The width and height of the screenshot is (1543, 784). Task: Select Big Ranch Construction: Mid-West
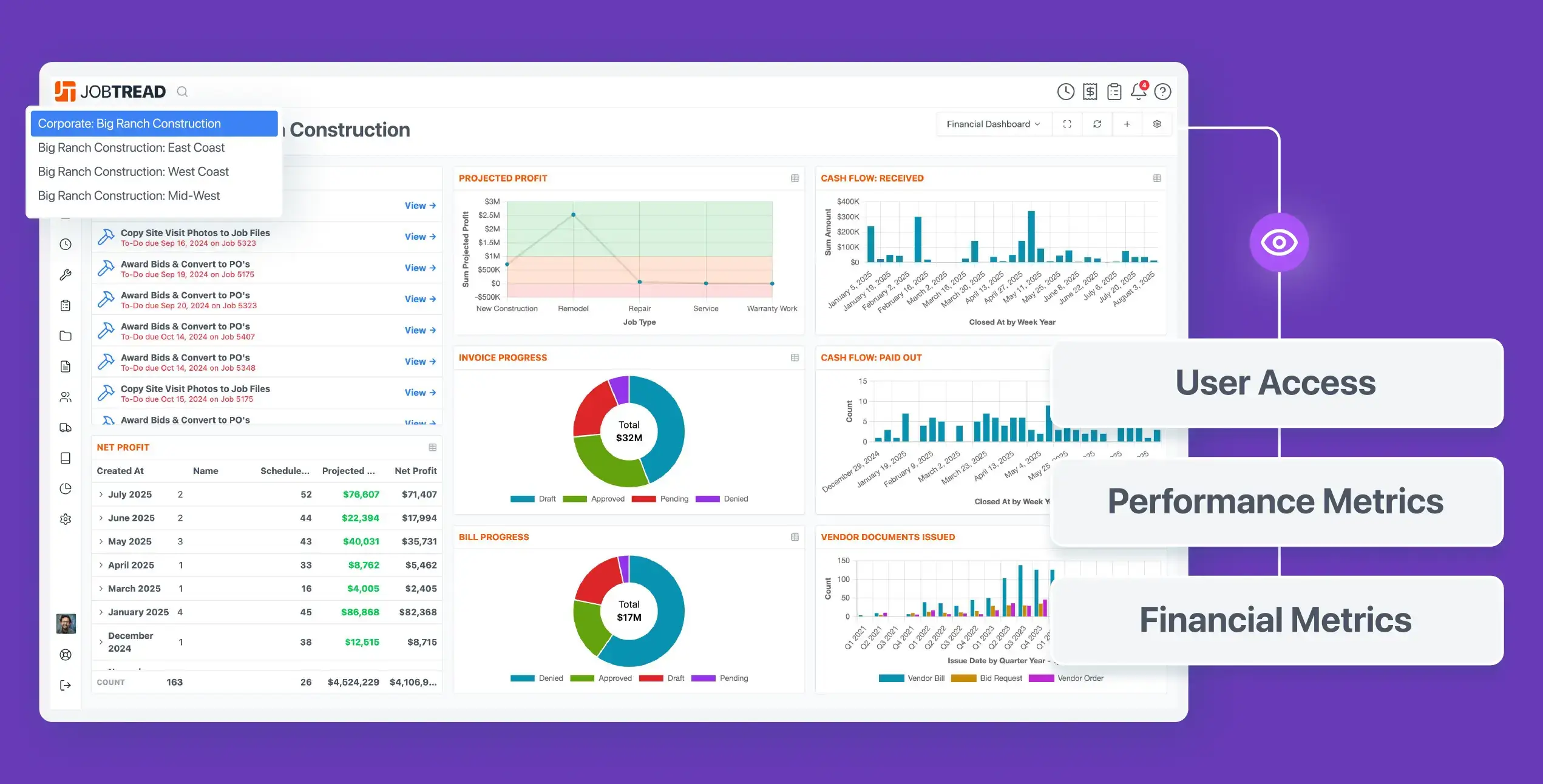(129, 195)
